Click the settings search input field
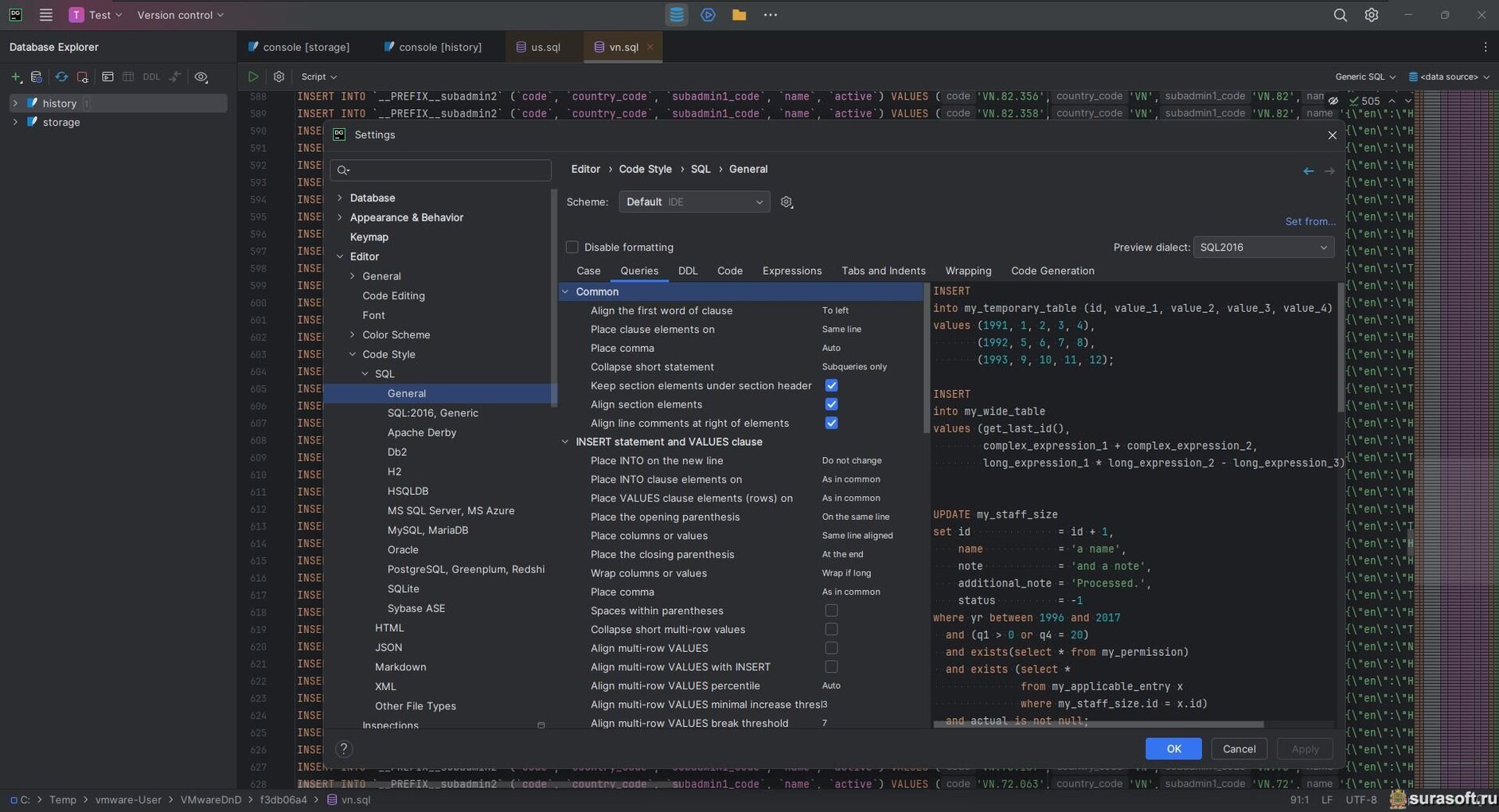 point(446,170)
